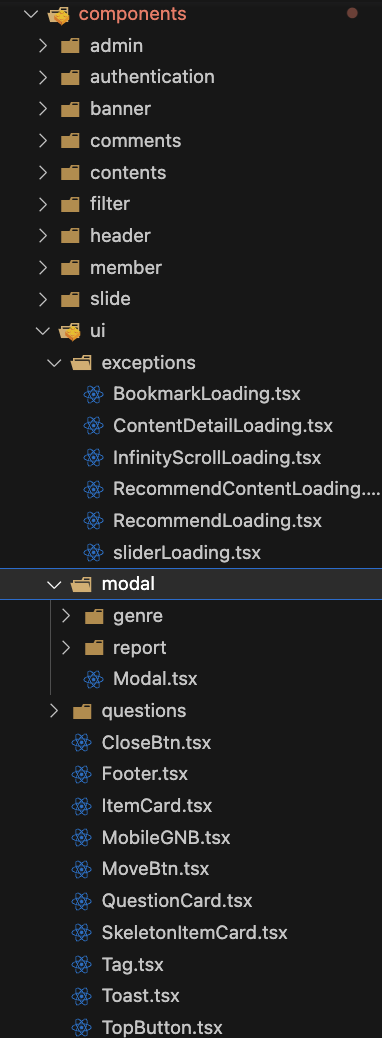Click React icon beside CloseBtn.tsx

tap(81, 743)
